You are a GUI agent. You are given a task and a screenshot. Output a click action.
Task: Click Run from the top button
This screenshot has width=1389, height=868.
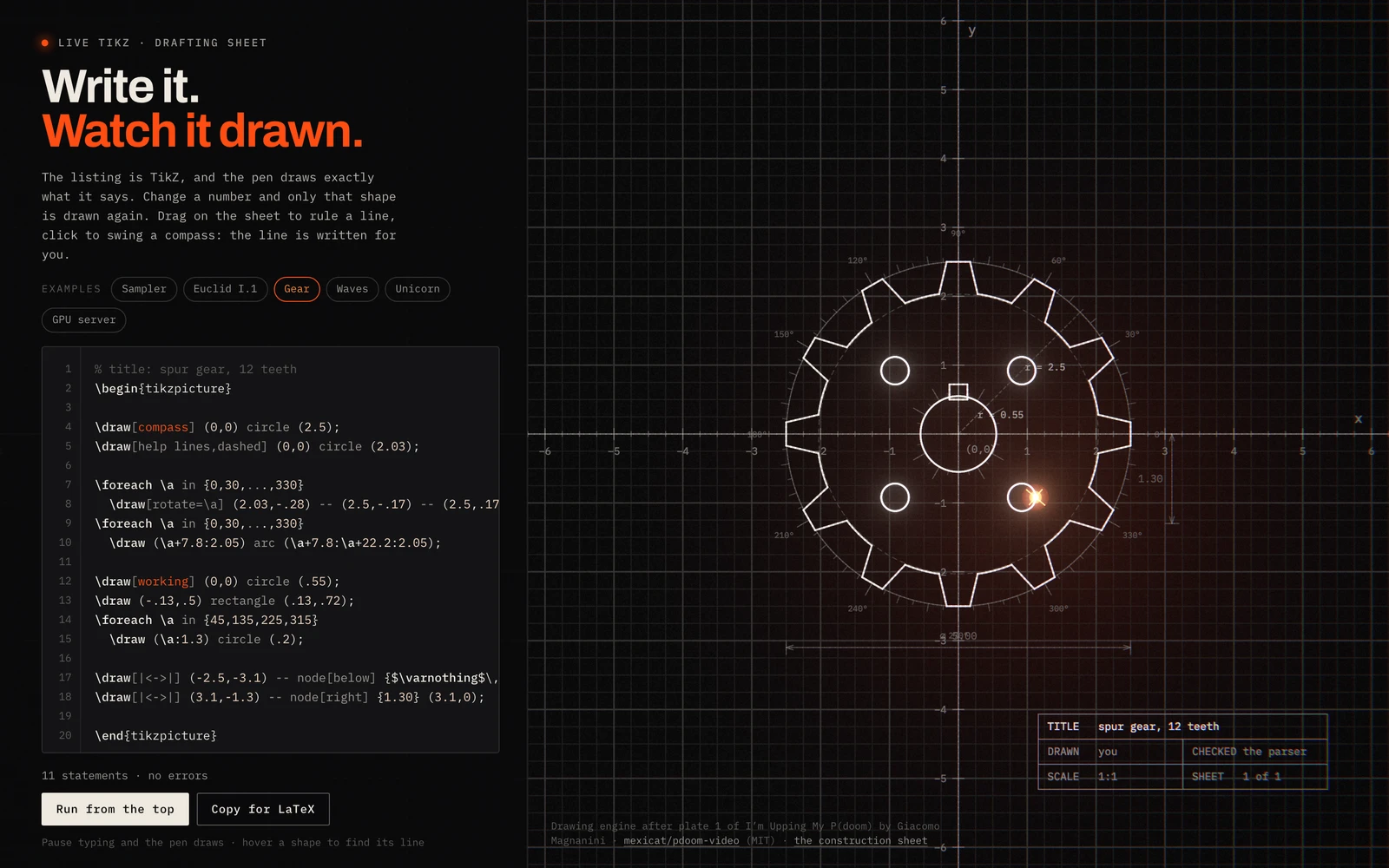point(115,809)
